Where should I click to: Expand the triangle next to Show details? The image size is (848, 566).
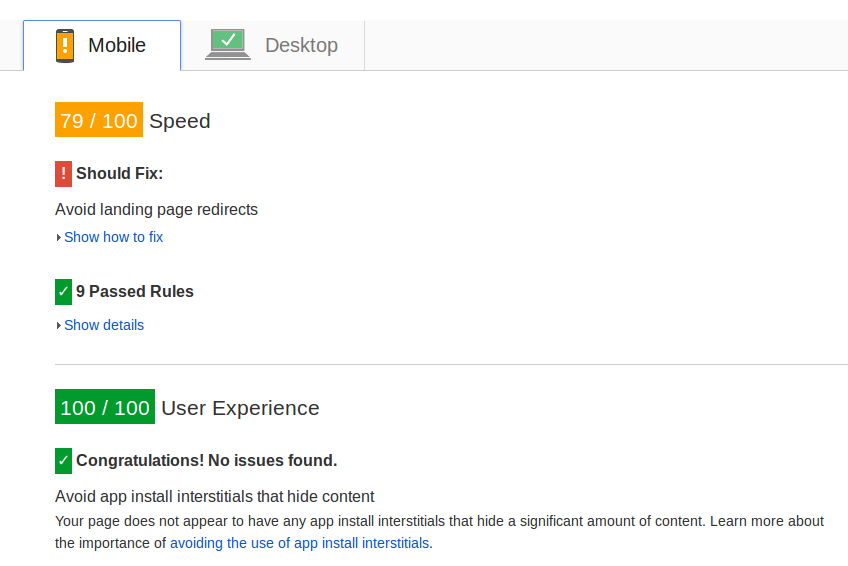click(58, 325)
